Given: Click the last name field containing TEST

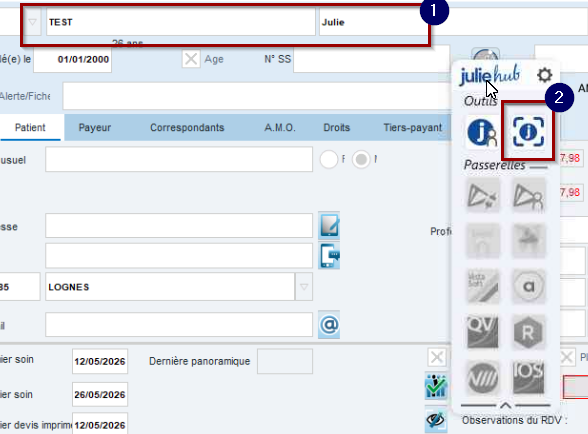Looking at the screenshot, I should pos(181,22).
